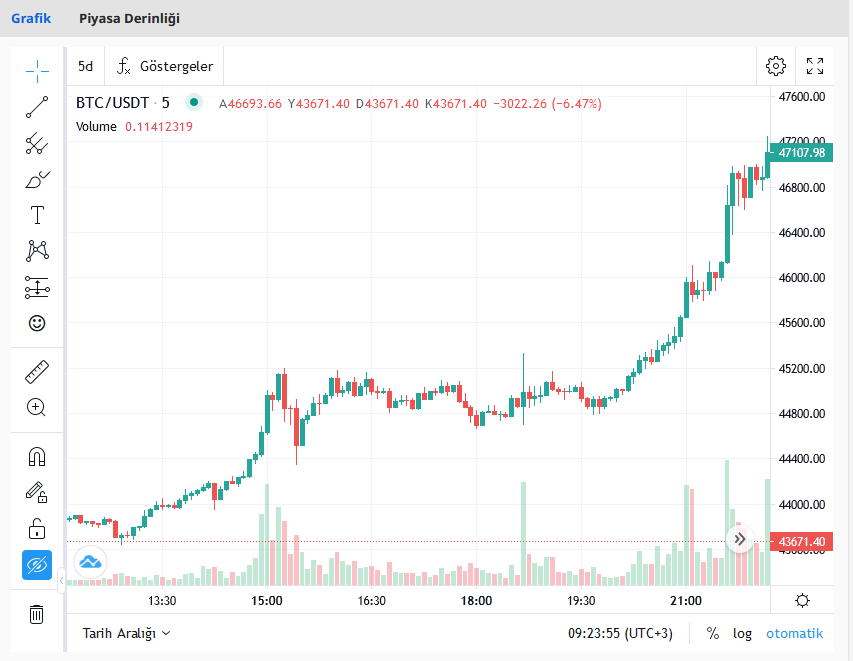The image size is (853, 661).
Task: Select the measure ruler tool
Action: [37, 371]
